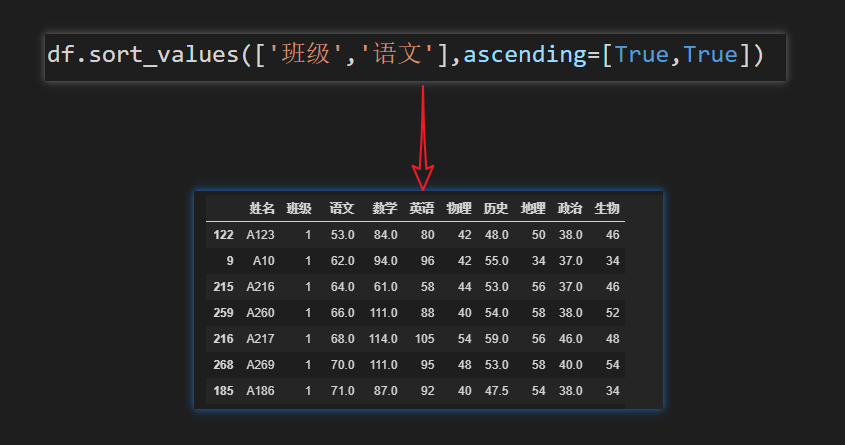Click 数学 score 61.0 in row A216
Screen dimensions: 845x445
(x=386, y=287)
